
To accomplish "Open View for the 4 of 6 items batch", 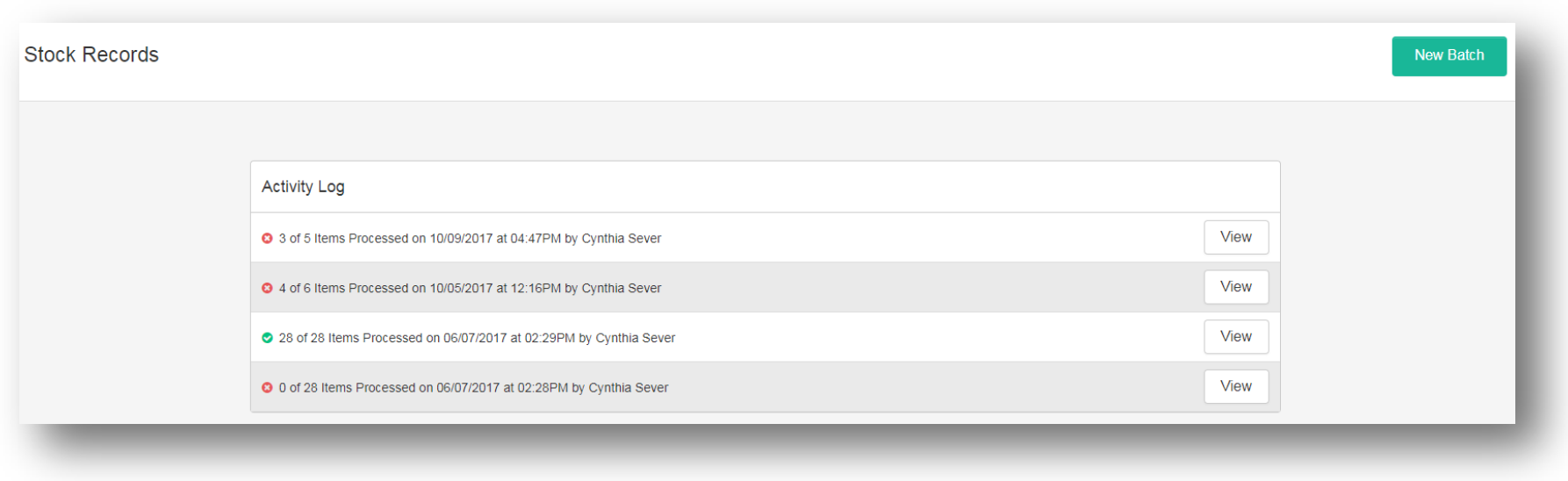I will 1235,287.
